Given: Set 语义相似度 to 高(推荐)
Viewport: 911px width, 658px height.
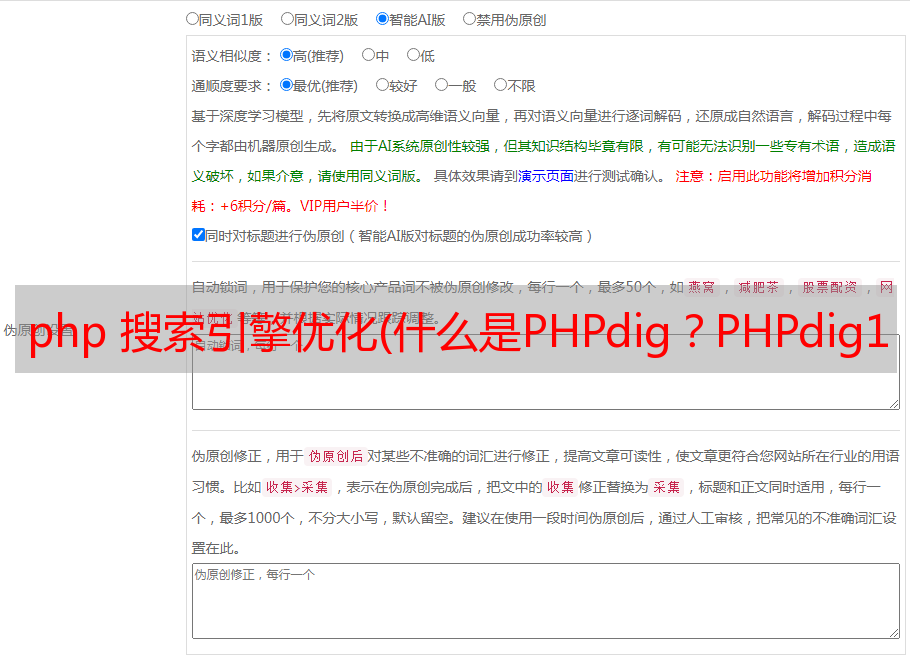Looking at the screenshot, I should point(286,55).
